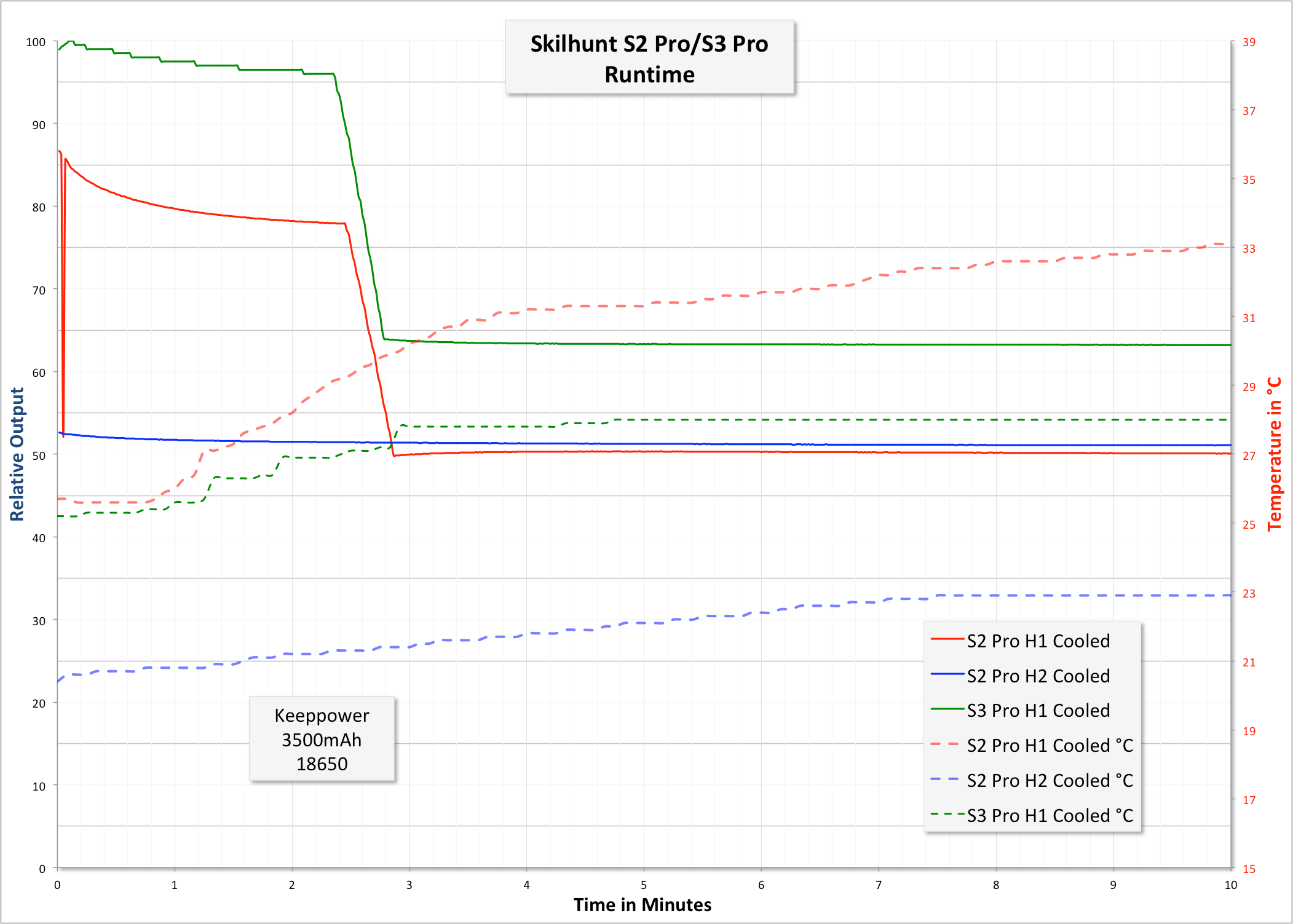
Task: Select S3 Pro H1 Cooled °C legend entry
Action: point(1050,815)
